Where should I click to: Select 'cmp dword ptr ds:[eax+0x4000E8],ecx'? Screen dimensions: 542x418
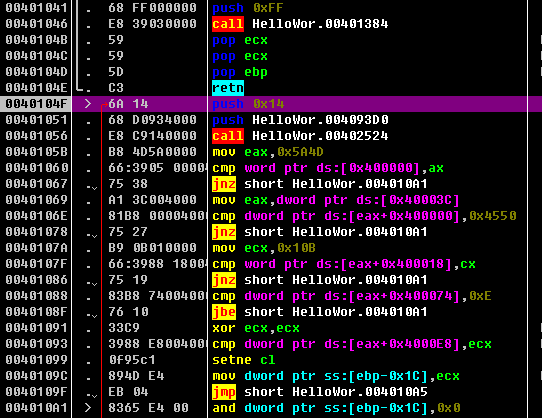(352, 344)
